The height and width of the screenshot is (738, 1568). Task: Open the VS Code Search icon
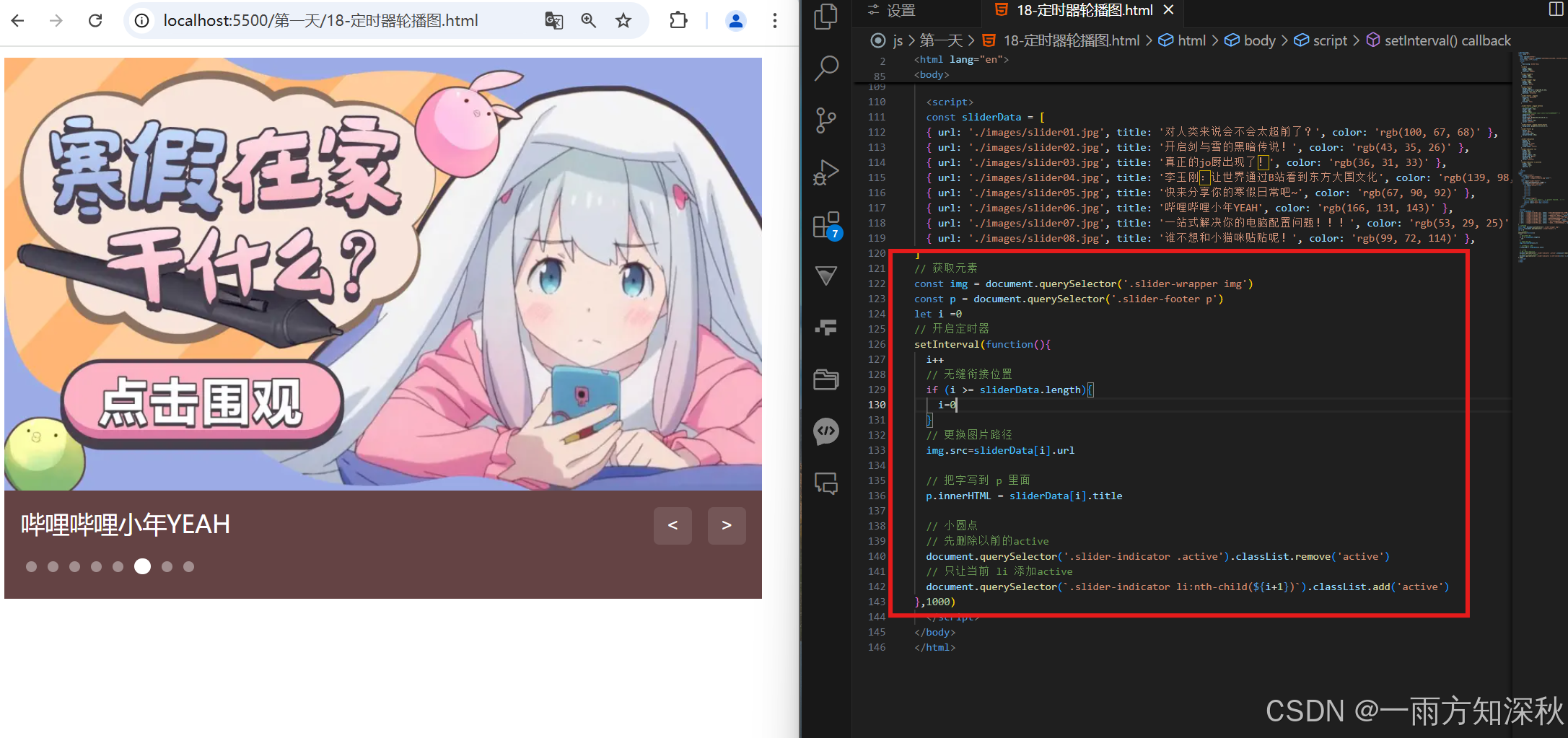(826, 69)
